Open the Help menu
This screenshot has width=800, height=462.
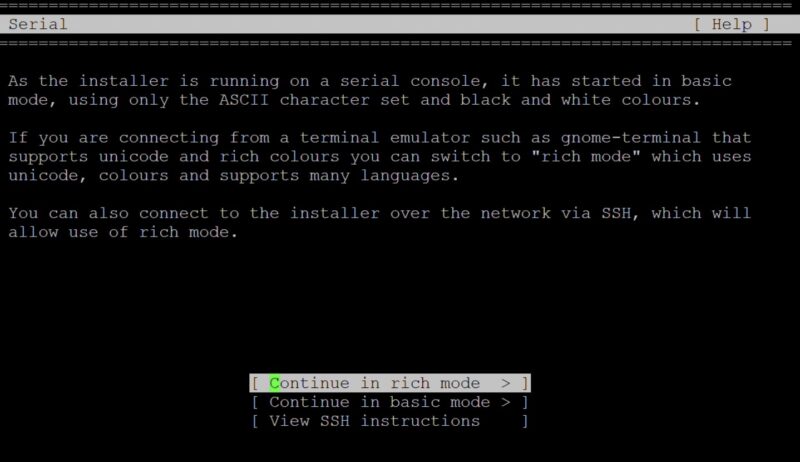pos(732,24)
